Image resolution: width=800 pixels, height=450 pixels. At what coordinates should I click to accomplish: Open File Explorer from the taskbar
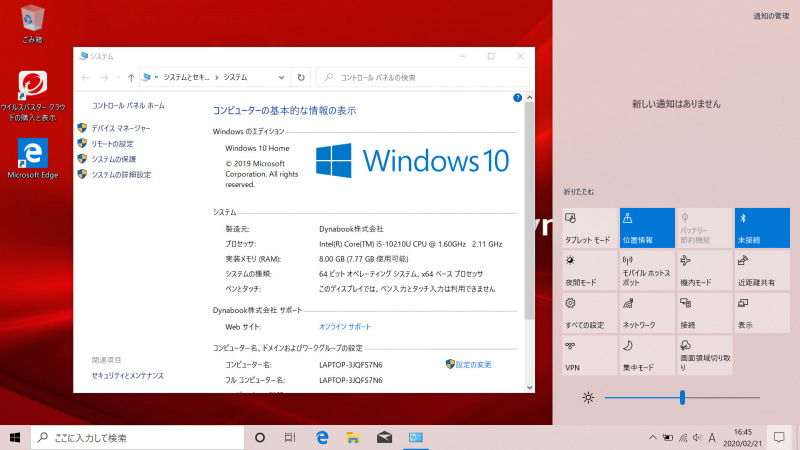353,437
